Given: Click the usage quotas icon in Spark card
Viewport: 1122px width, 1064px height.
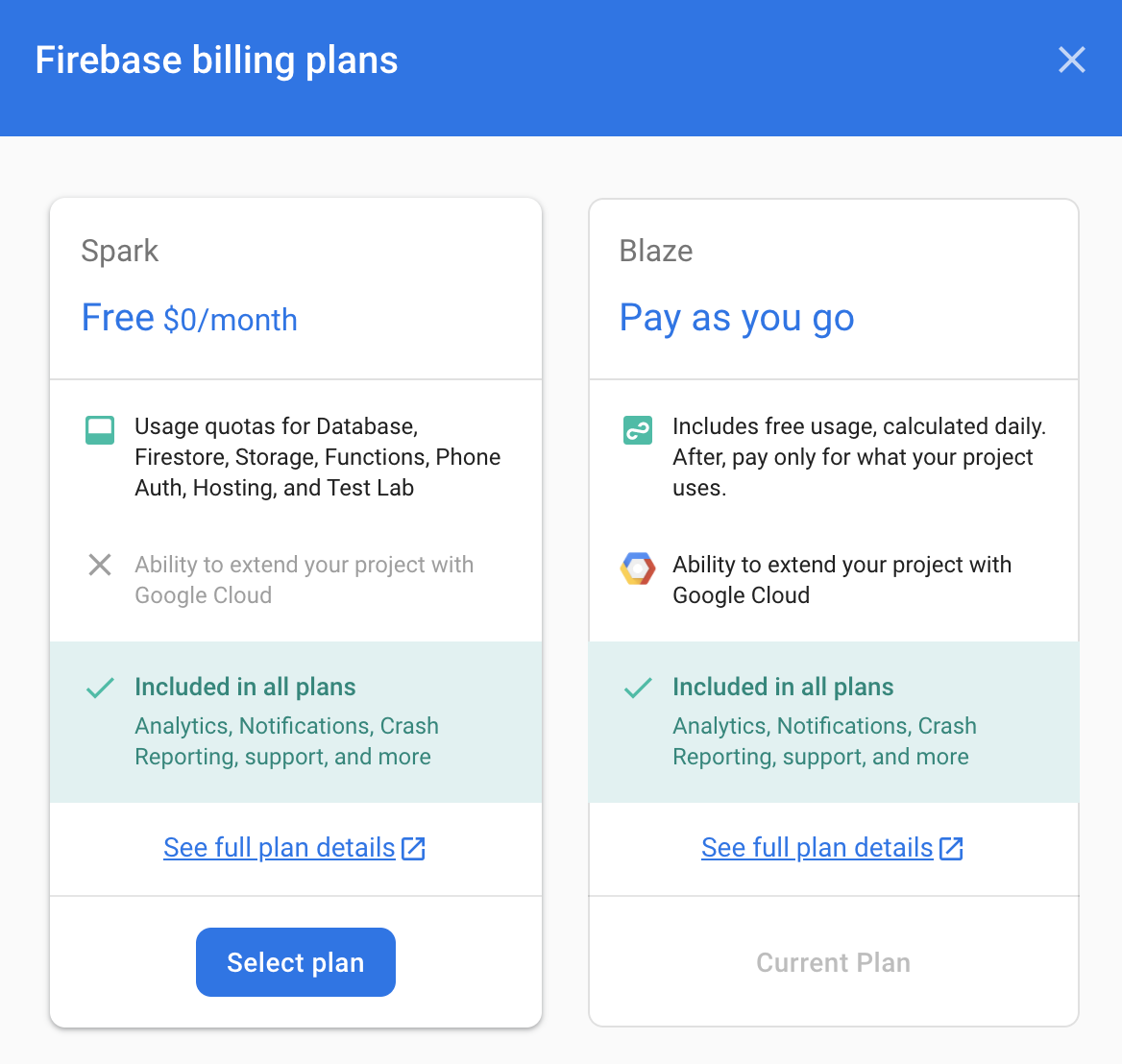Looking at the screenshot, I should (99, 429).
